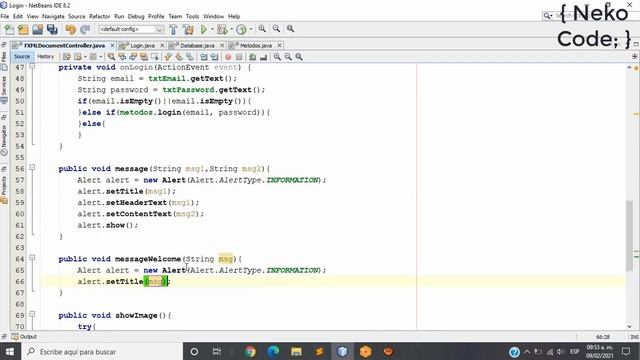
Task: Open Debug Project dropdown arrow
Action: tap(231, 29)
